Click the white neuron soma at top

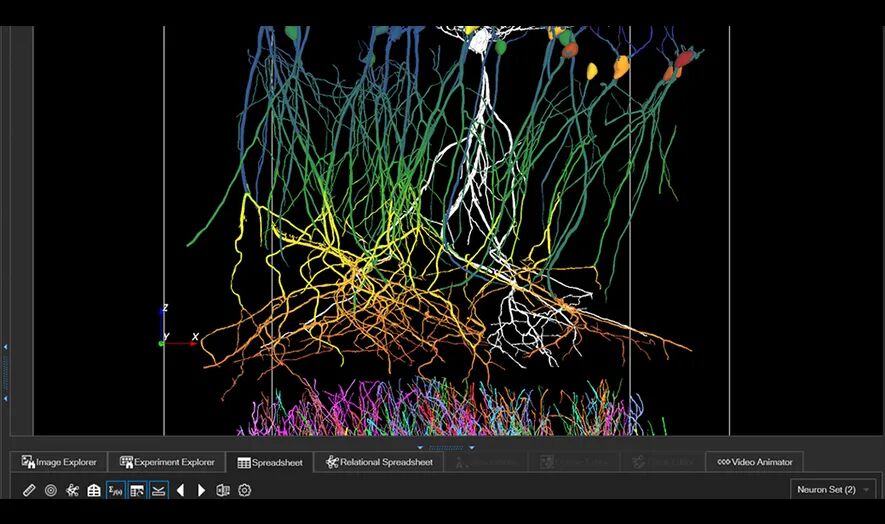[480, 41]
